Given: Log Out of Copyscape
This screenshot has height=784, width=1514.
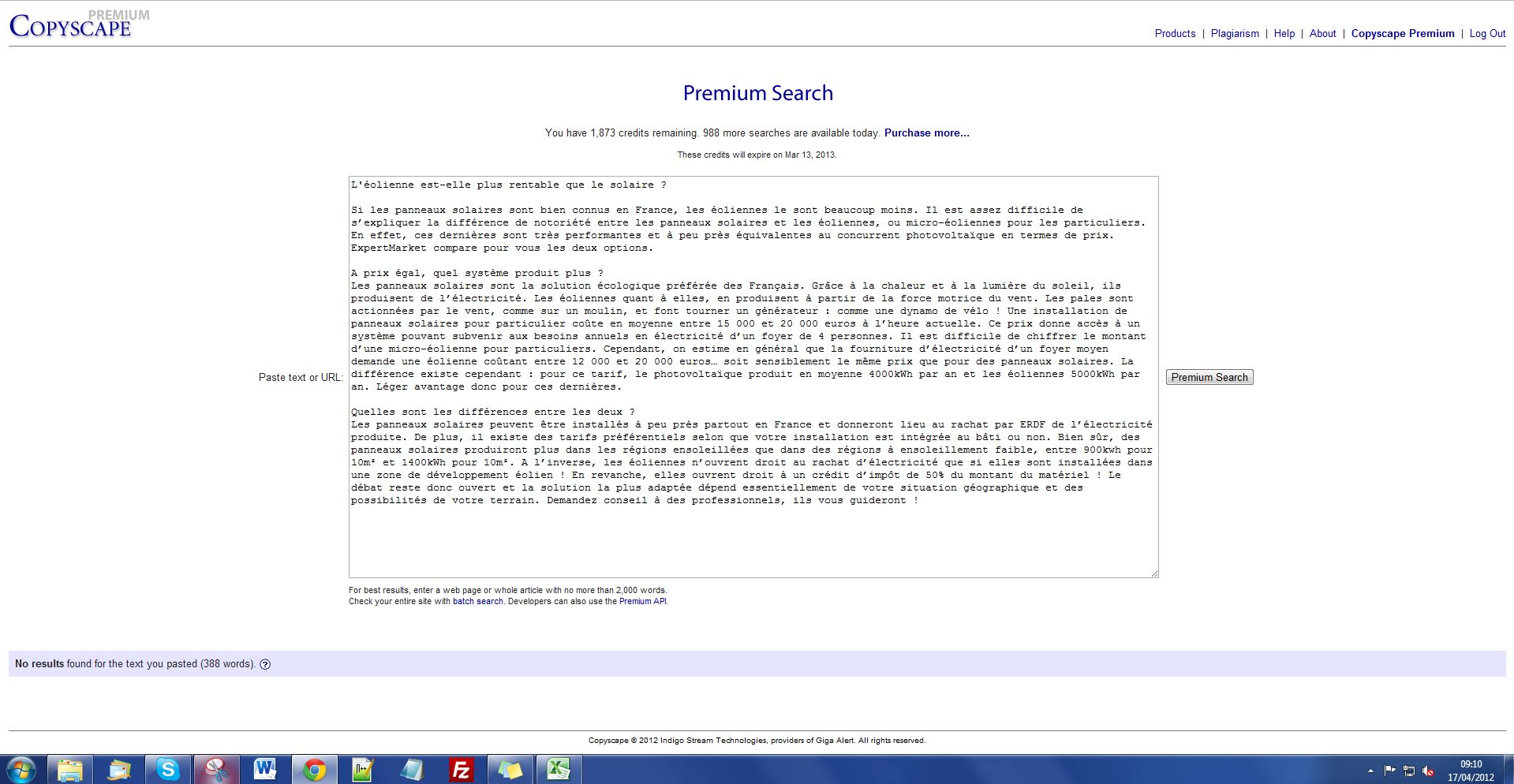Looking at the screenshot, I should click(1487, 33).
